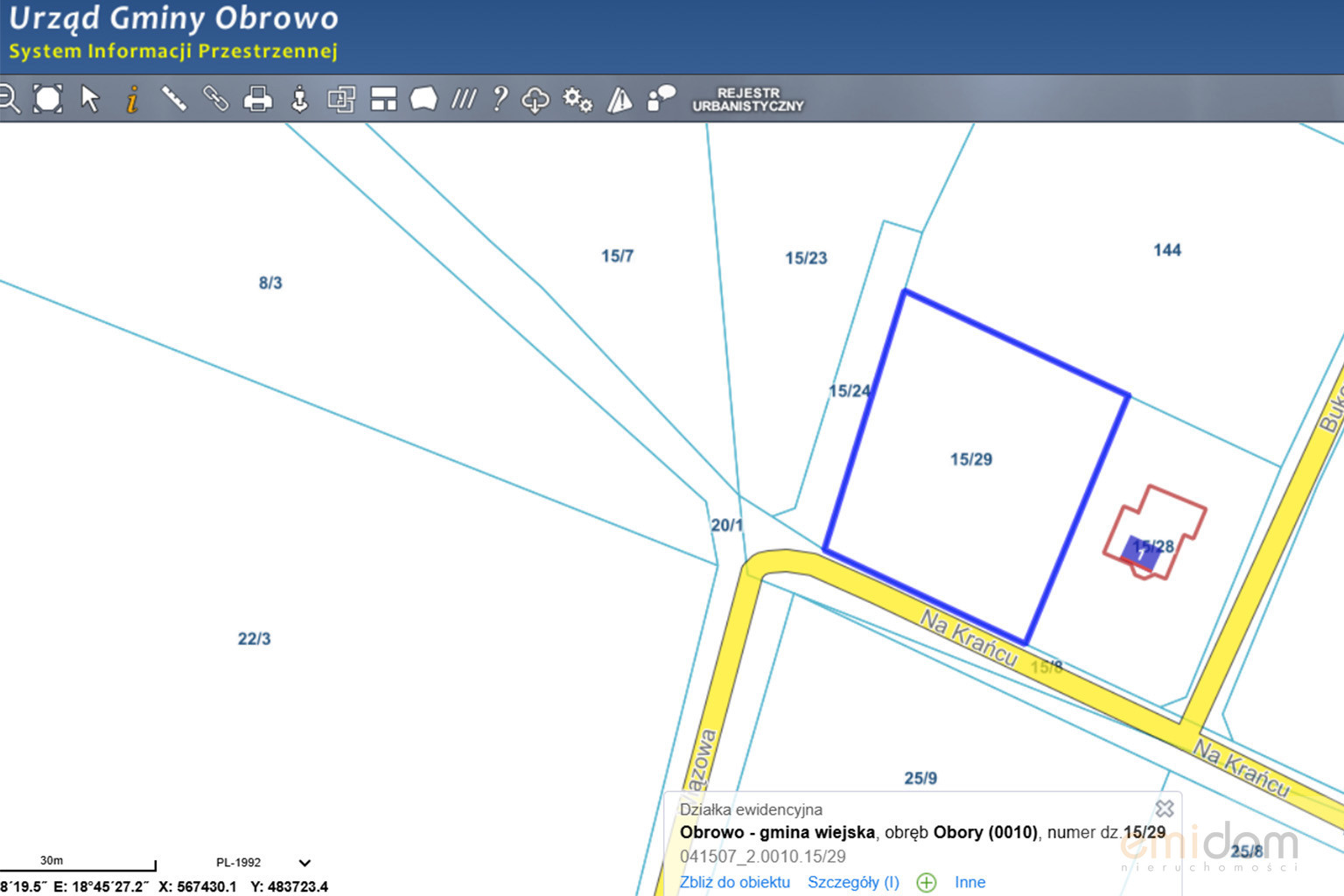Click parcel label 15/23

(806, 258)
